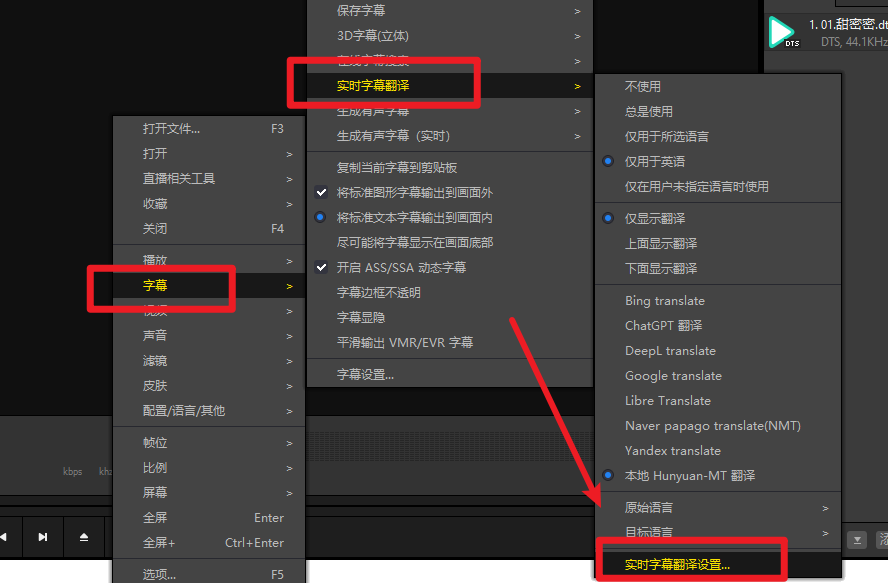This screenshot has width=888, height=583.
Task: Open the 字幕 menu entry
Action: coord(209,285)
